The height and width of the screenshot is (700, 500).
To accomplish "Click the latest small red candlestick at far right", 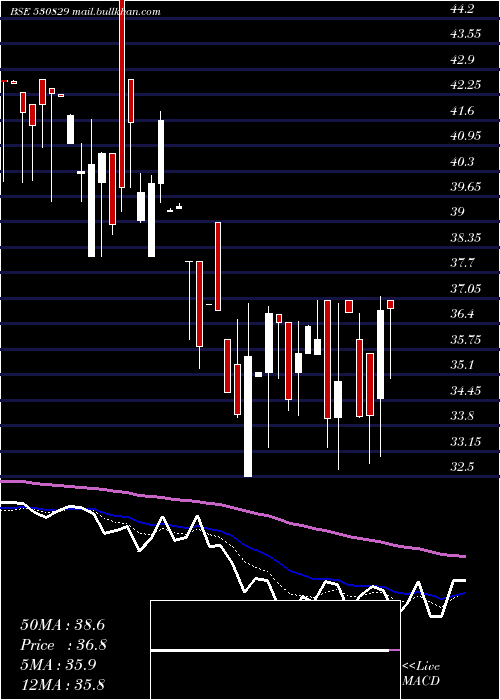I will (391, 304).
